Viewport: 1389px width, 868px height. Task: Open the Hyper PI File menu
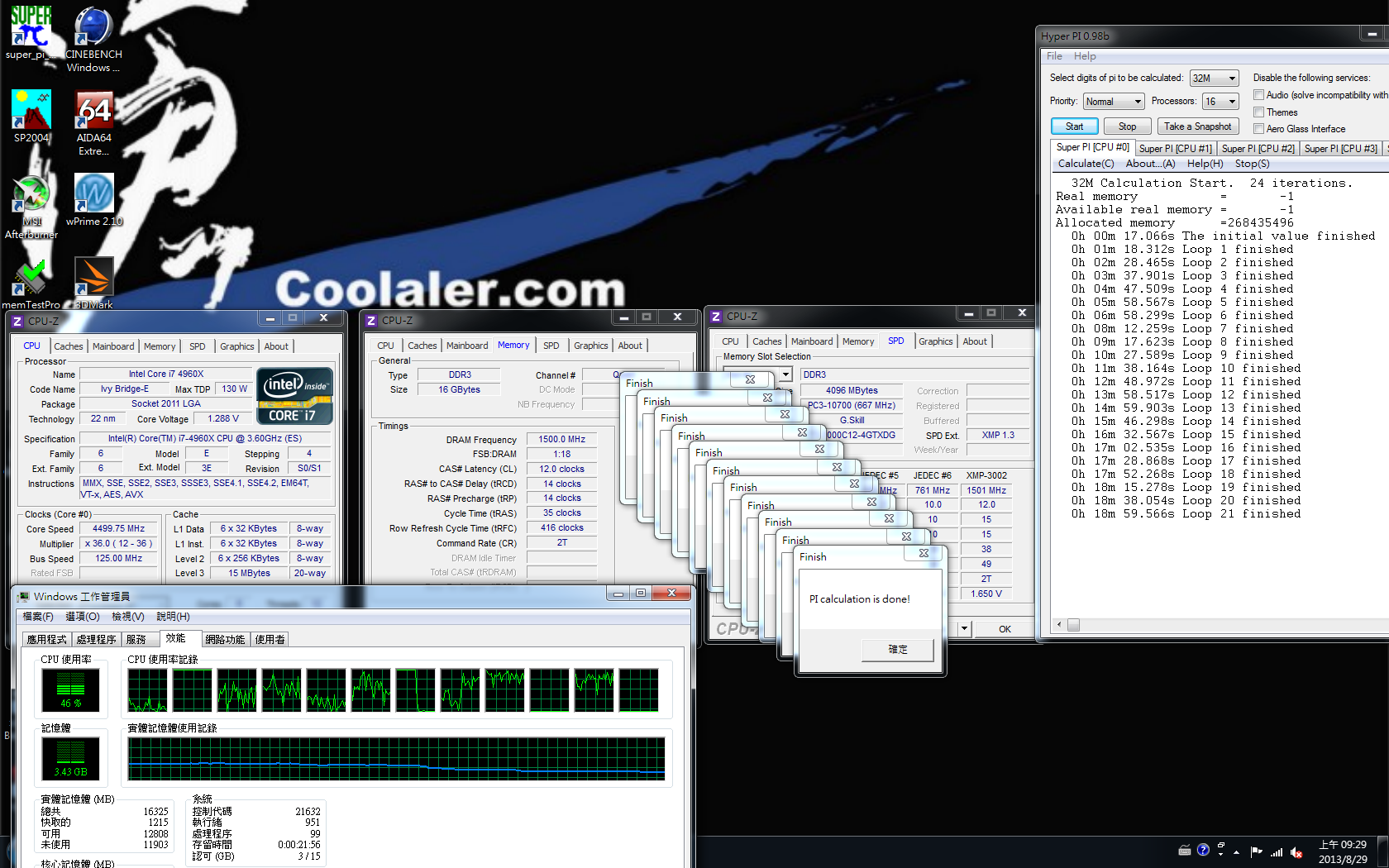1054,56
